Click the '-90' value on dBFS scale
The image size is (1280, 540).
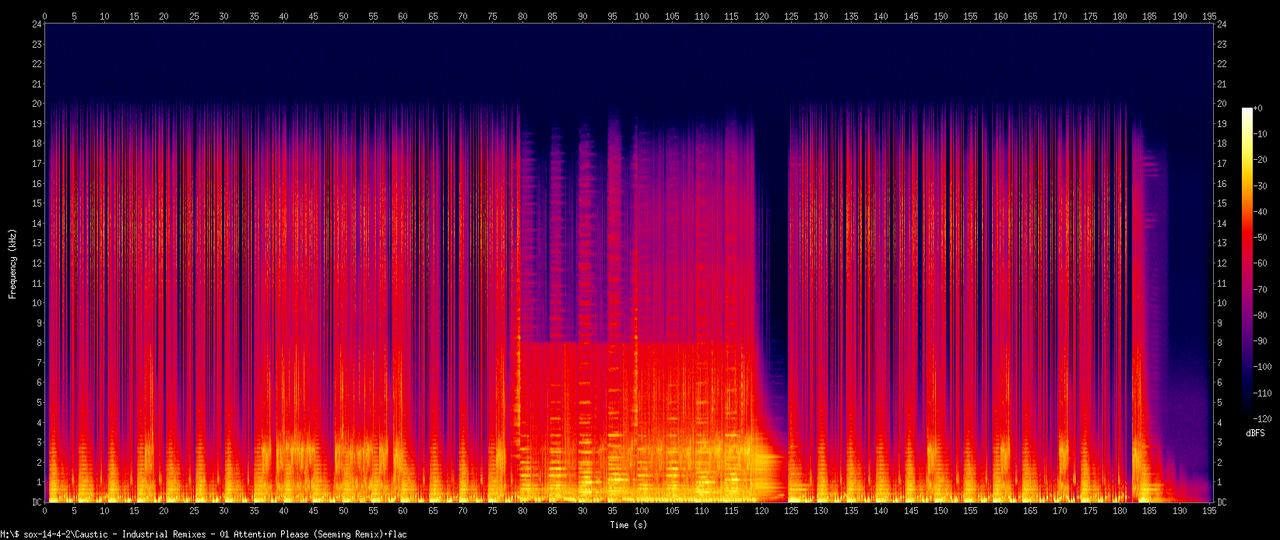point(1262,341)
